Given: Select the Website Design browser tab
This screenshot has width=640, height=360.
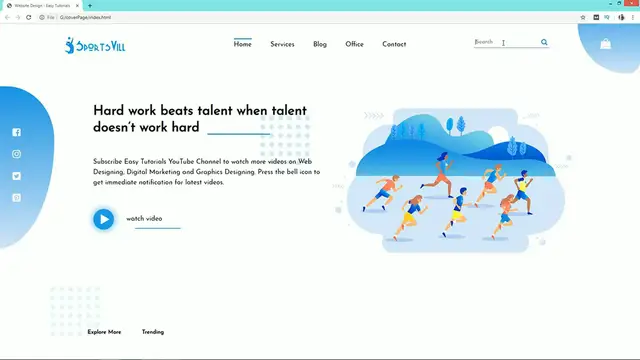Looking at the screenshot, I should click(x=41, y=6).
